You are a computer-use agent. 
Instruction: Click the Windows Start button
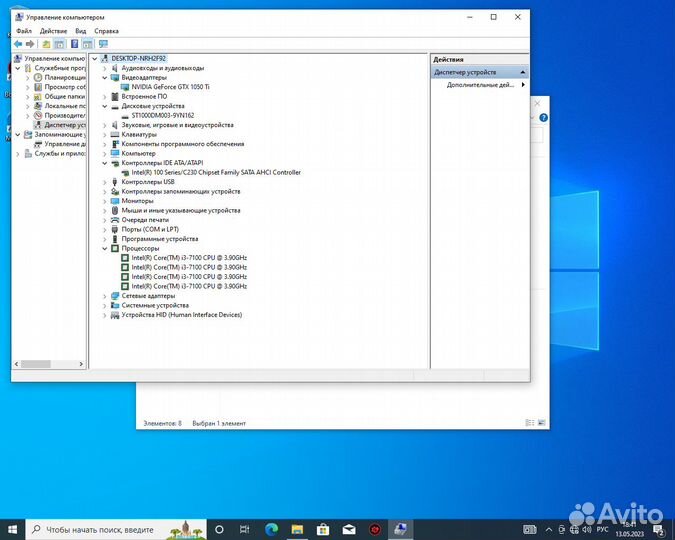[x=13, y=528]
